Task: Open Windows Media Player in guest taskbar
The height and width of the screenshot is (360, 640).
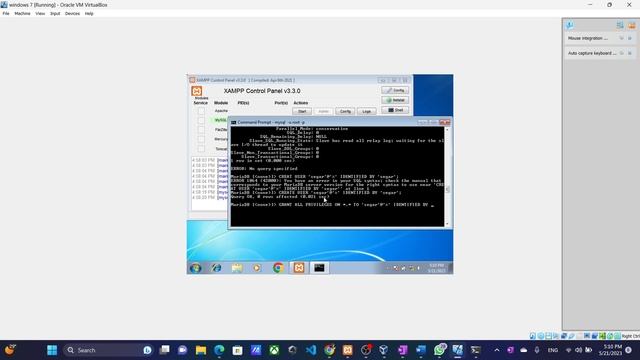Action: [x=257, y=268]
